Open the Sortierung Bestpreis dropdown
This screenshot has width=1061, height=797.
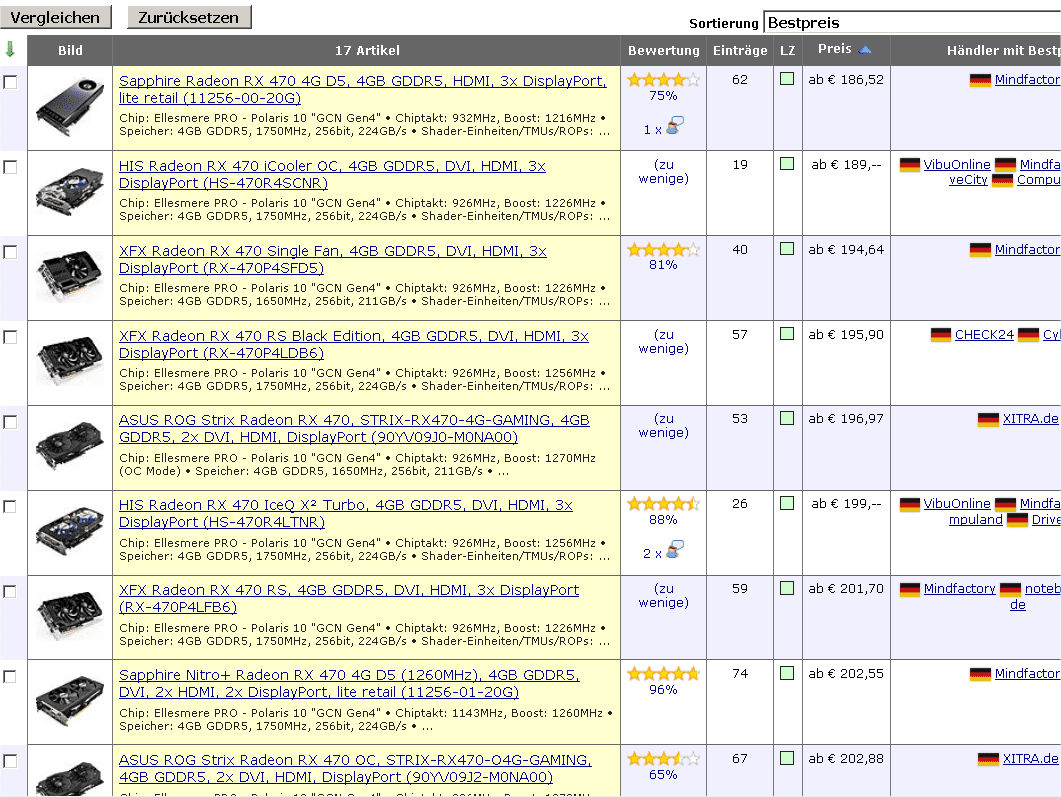(911, 22)
